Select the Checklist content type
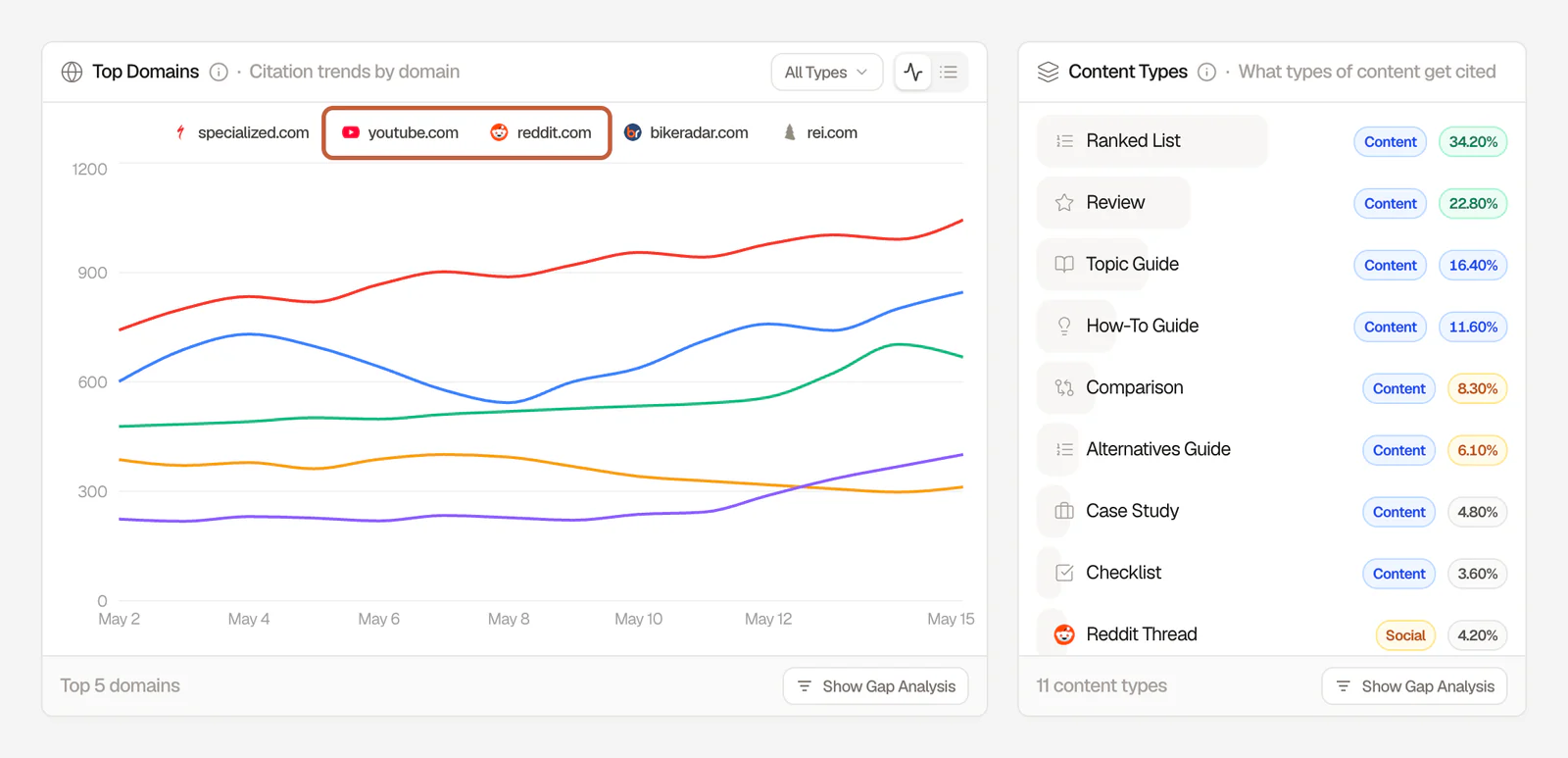This screenshot has width=1568, height=758. tap(1123, 573)
